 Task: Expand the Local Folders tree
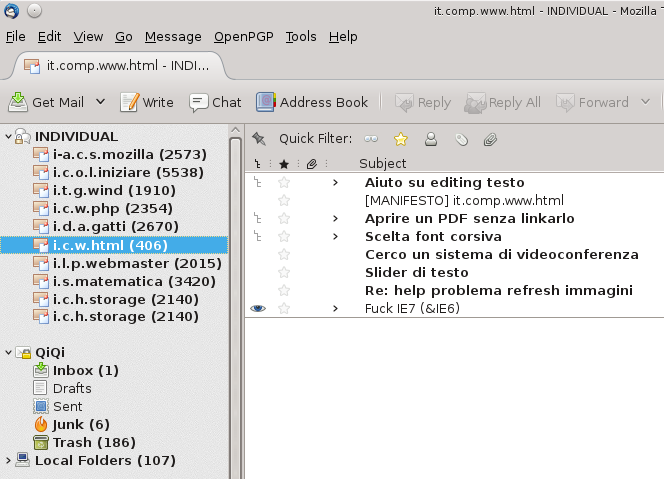tap(8, 460)
